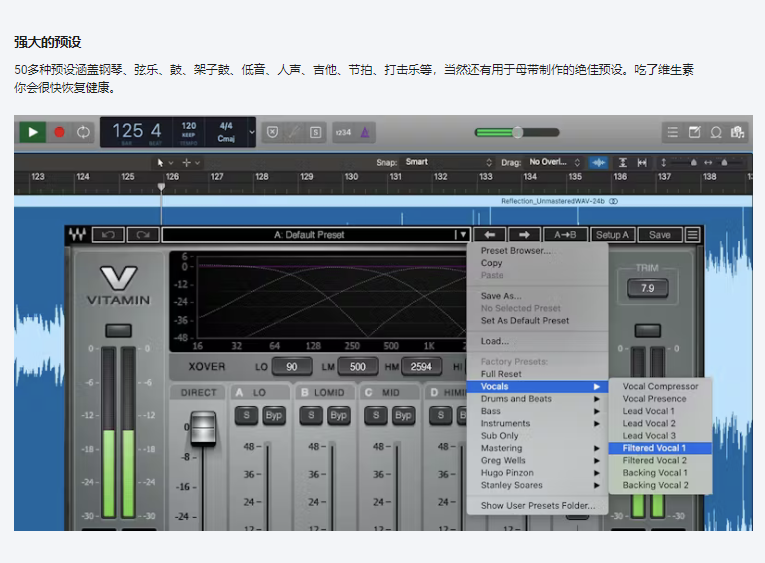Edit the TRIM value 7.9

647,288
